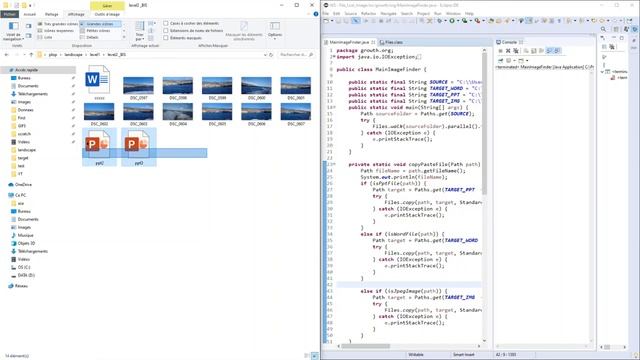Viewport: 640px width, 360px height.
Task: Open the Partage ribbon tab
Action: [51, 14]
